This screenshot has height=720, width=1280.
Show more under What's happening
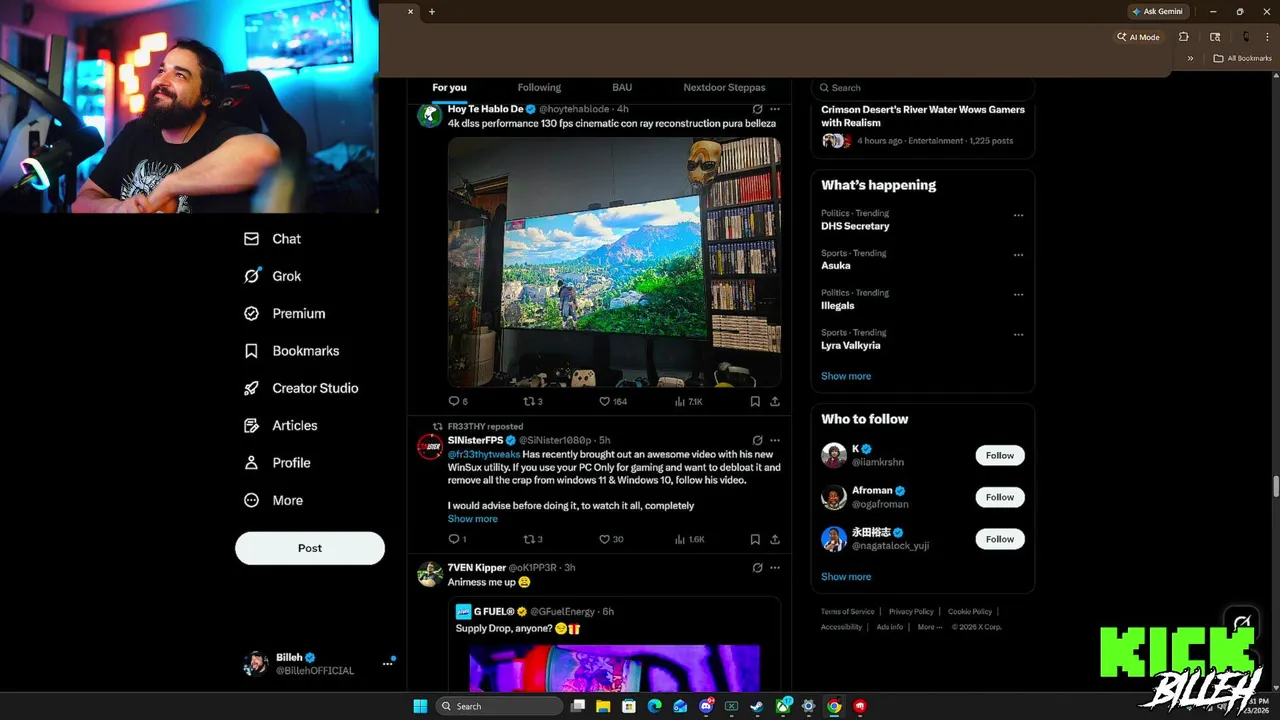pos(846,376)
